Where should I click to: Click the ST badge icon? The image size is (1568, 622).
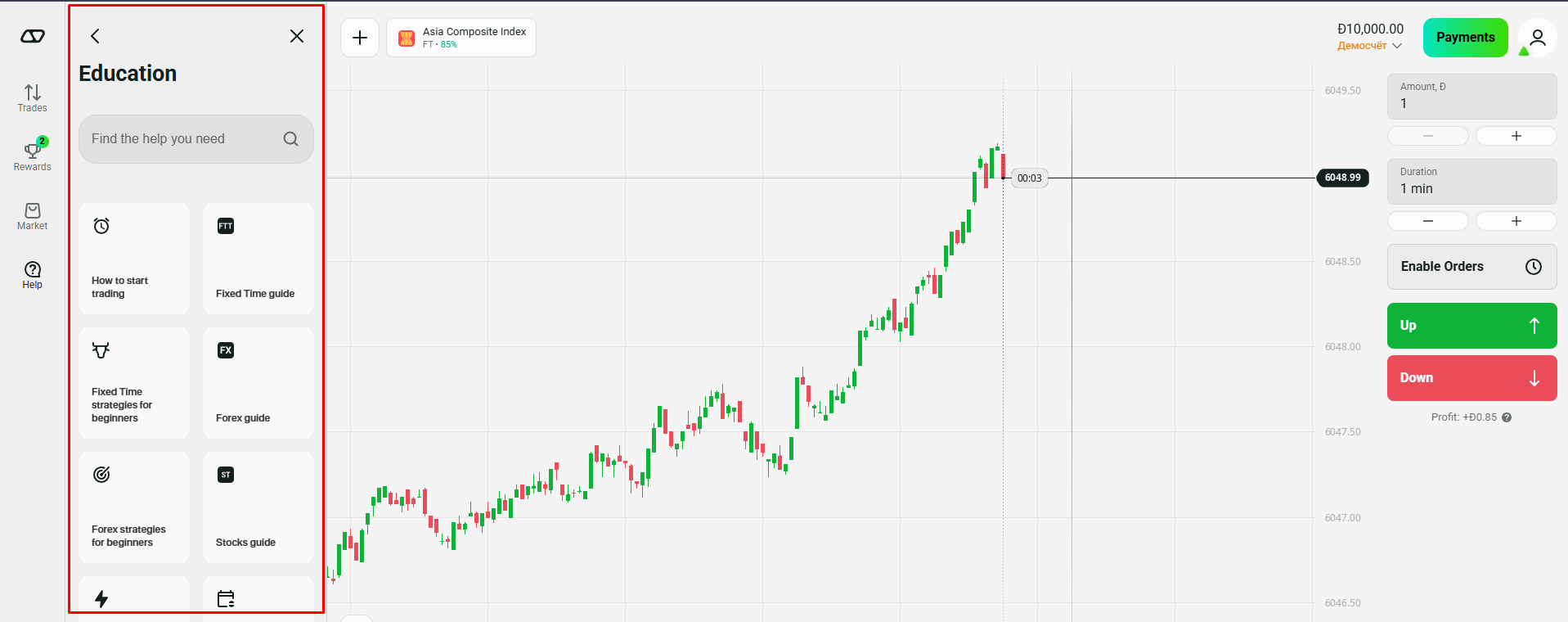[226, 475]
